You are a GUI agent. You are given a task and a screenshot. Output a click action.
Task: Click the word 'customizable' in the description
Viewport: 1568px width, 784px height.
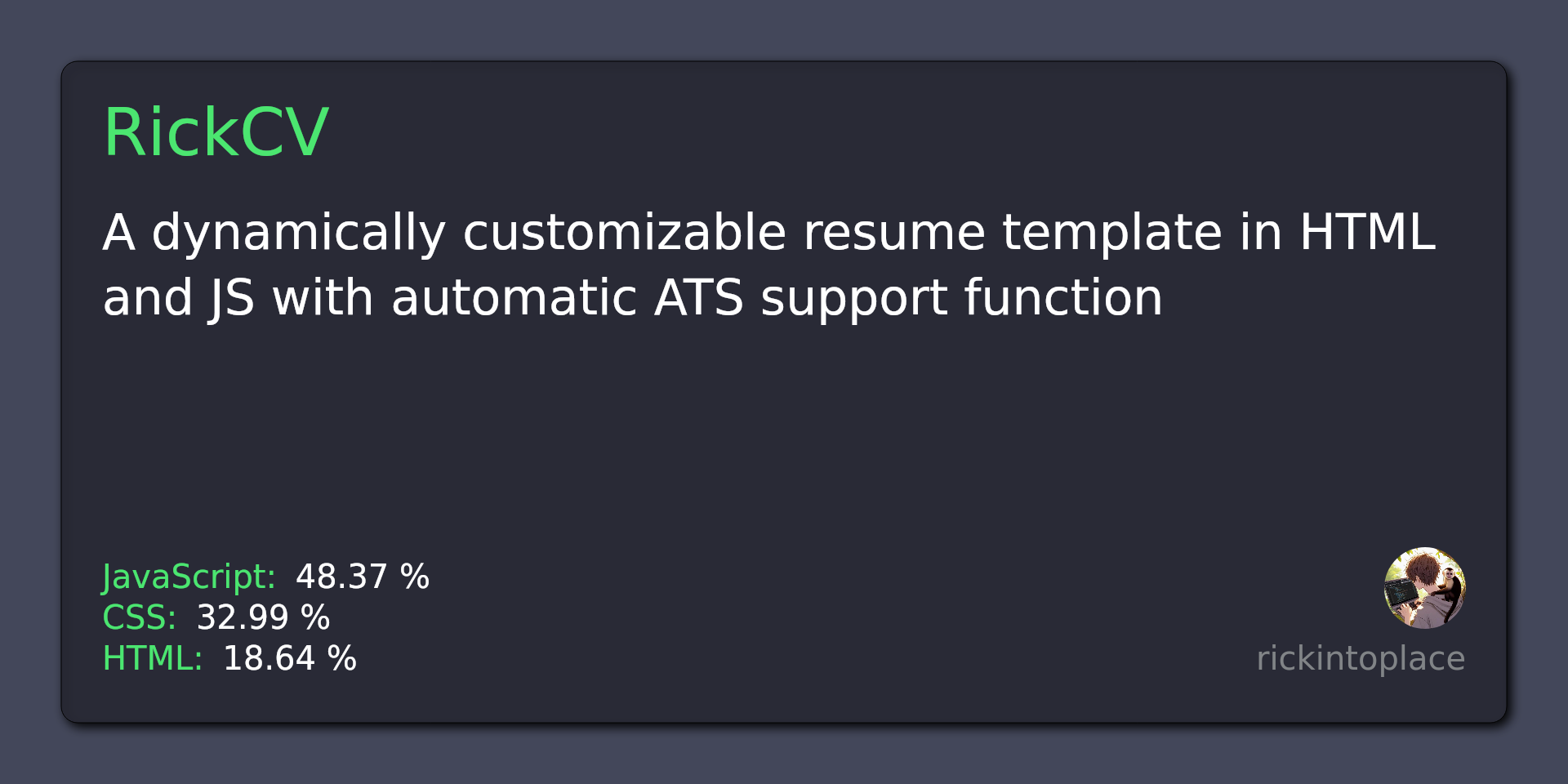tap(625, 232)
